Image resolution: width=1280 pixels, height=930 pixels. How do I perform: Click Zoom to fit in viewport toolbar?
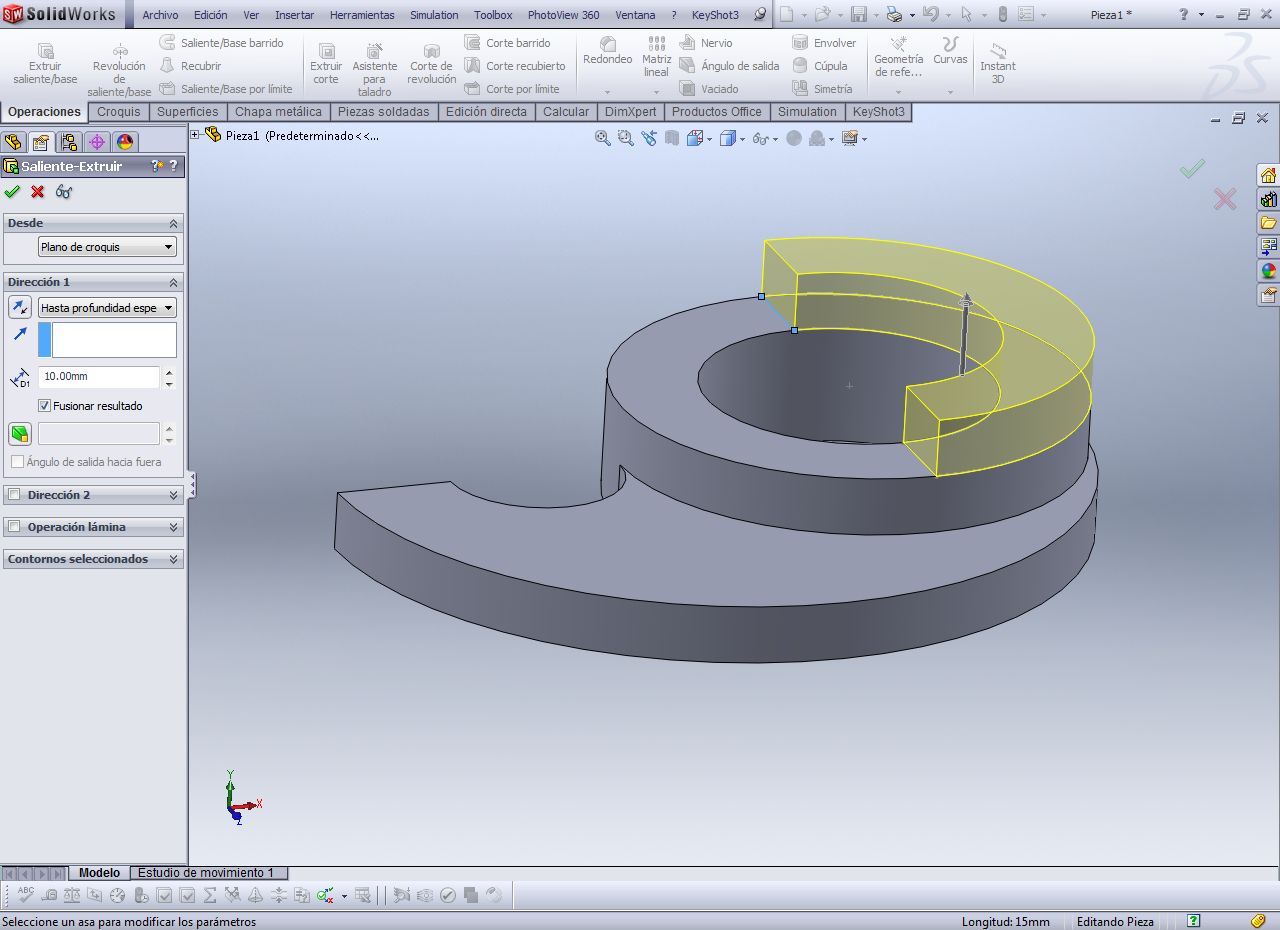tap(603, 139)
